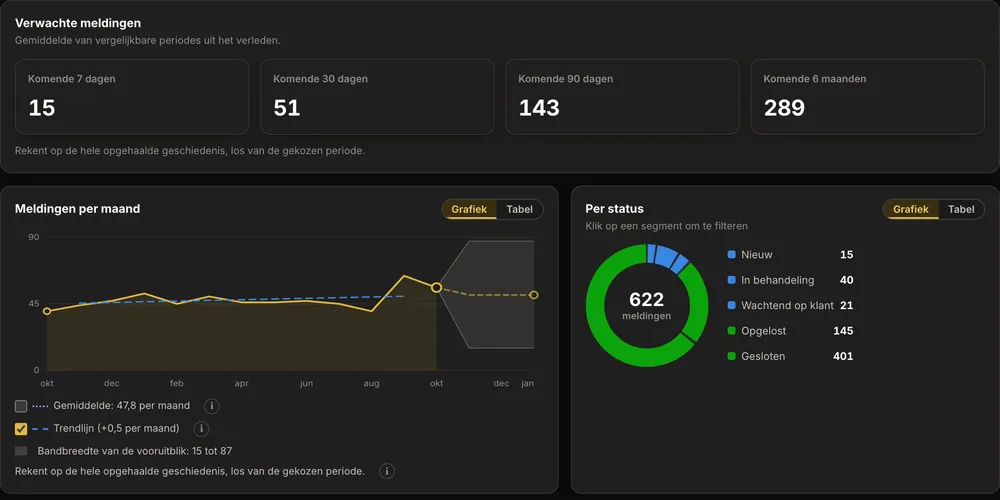Screen dimensions: 1000x500
Task: Switch to Tabel in Per status
Action: (x=960, y=209)
